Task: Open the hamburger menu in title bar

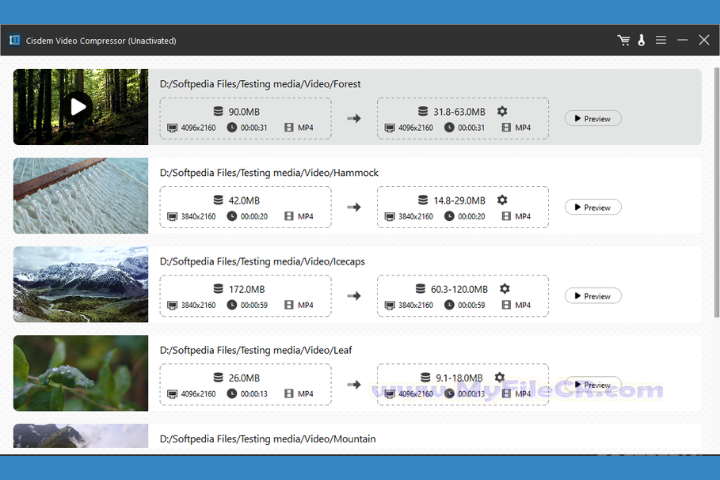Action: pos(661,40)
